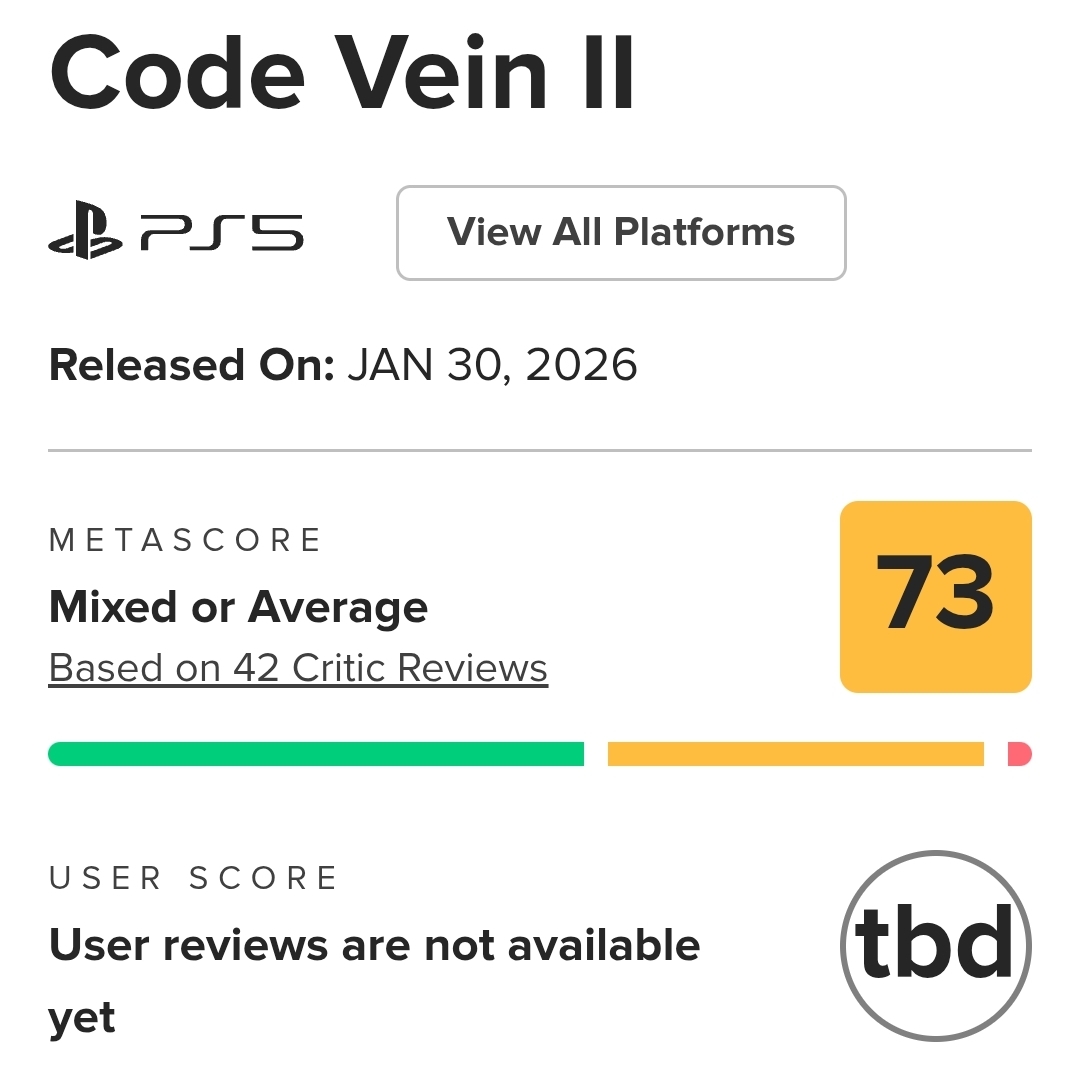Click the horizontal divider above Metascore

(540, 451)
